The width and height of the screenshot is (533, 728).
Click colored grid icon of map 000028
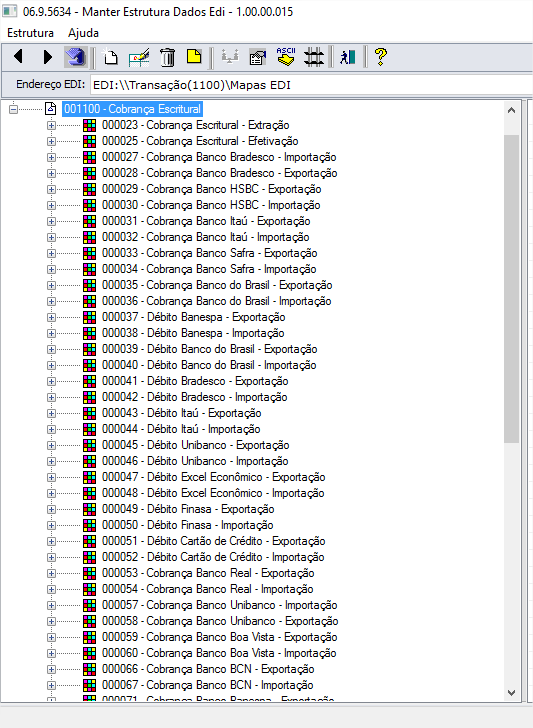coord(89,173)
